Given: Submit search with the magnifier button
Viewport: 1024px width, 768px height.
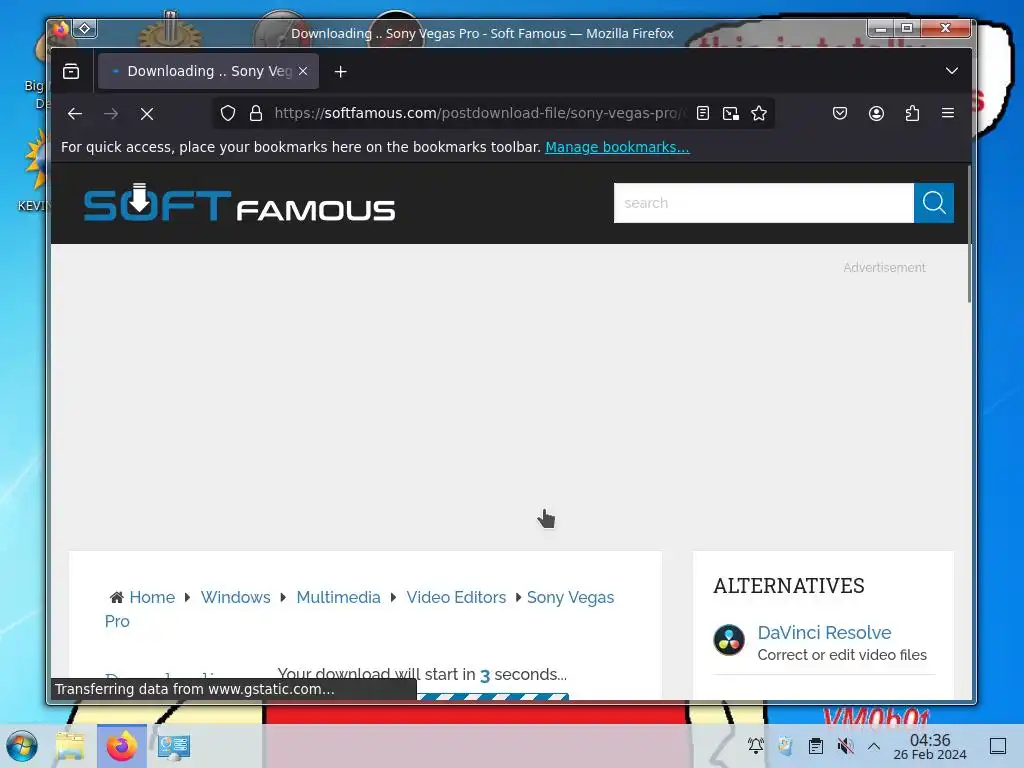Looking at the screenshot, I should point(934,203).
